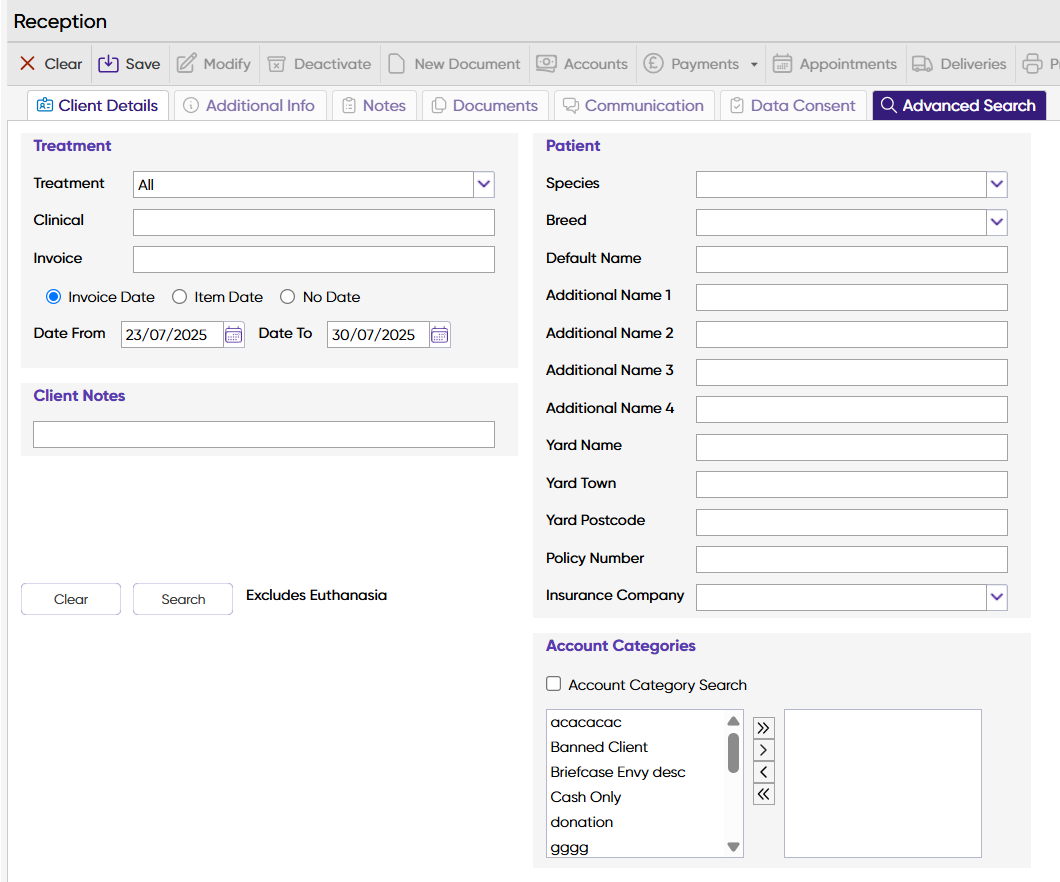Click the Save icon in toolbar
This screenshot has width=1060, height=882.
[x=108, y=64]
